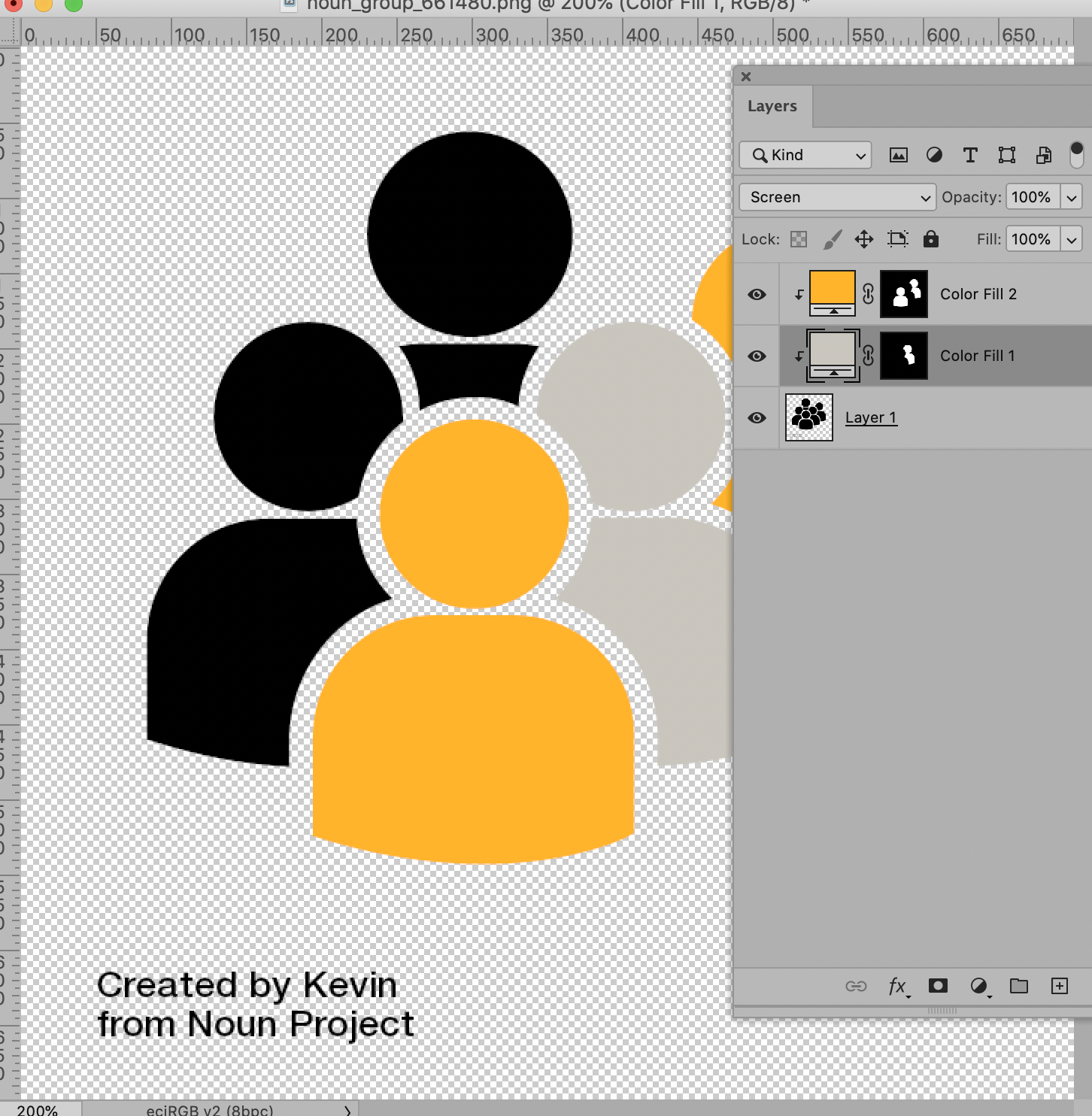Hide the Color Fill 2 layer
This screenshot has width=1092, height=1116.
(x=757, y=294)
